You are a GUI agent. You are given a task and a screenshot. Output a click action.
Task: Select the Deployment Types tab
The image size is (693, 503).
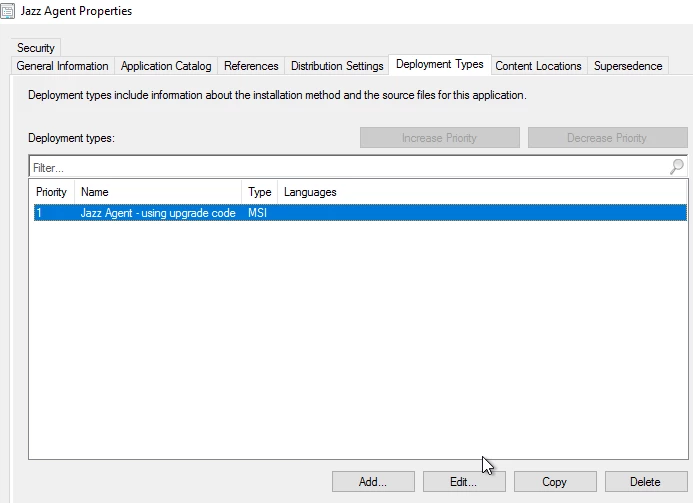440,65
